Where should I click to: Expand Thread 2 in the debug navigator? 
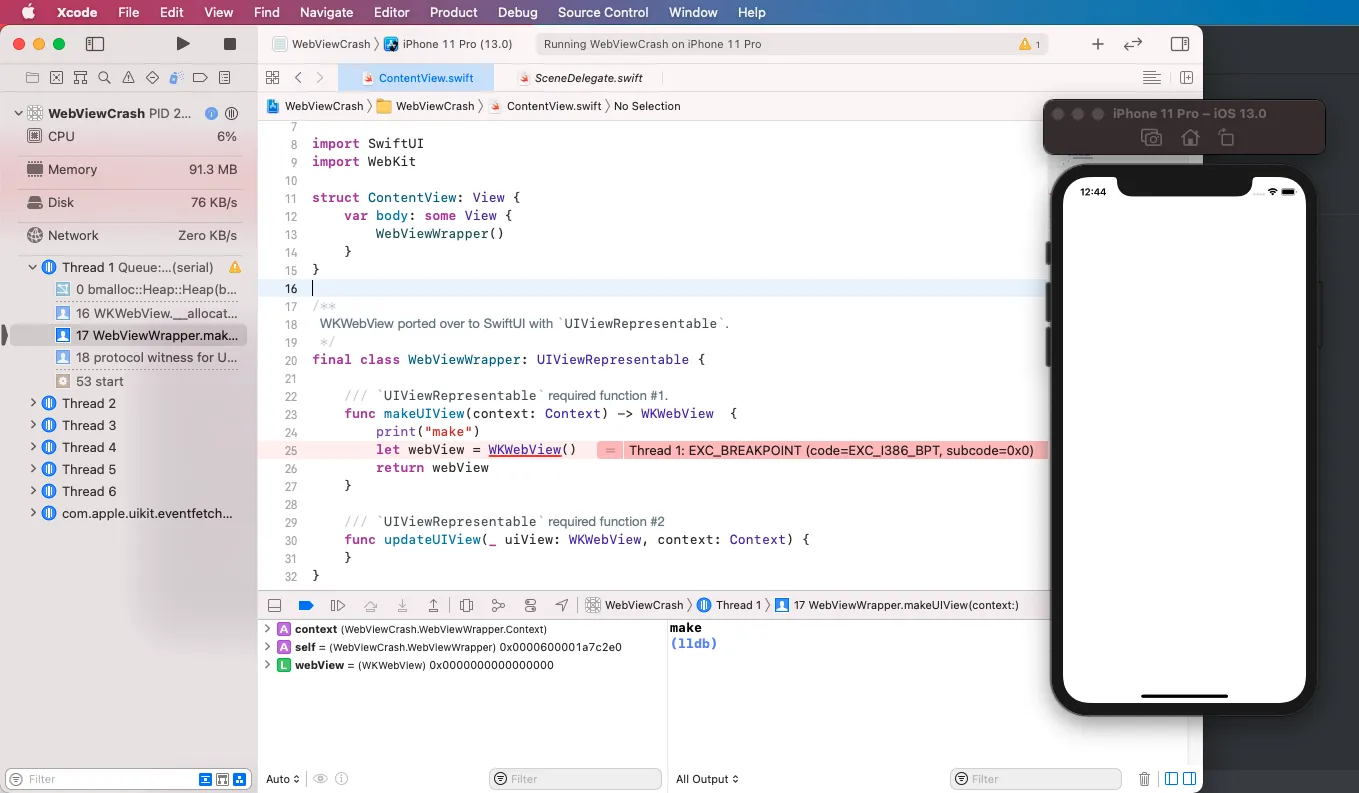(x=33, y=403)
